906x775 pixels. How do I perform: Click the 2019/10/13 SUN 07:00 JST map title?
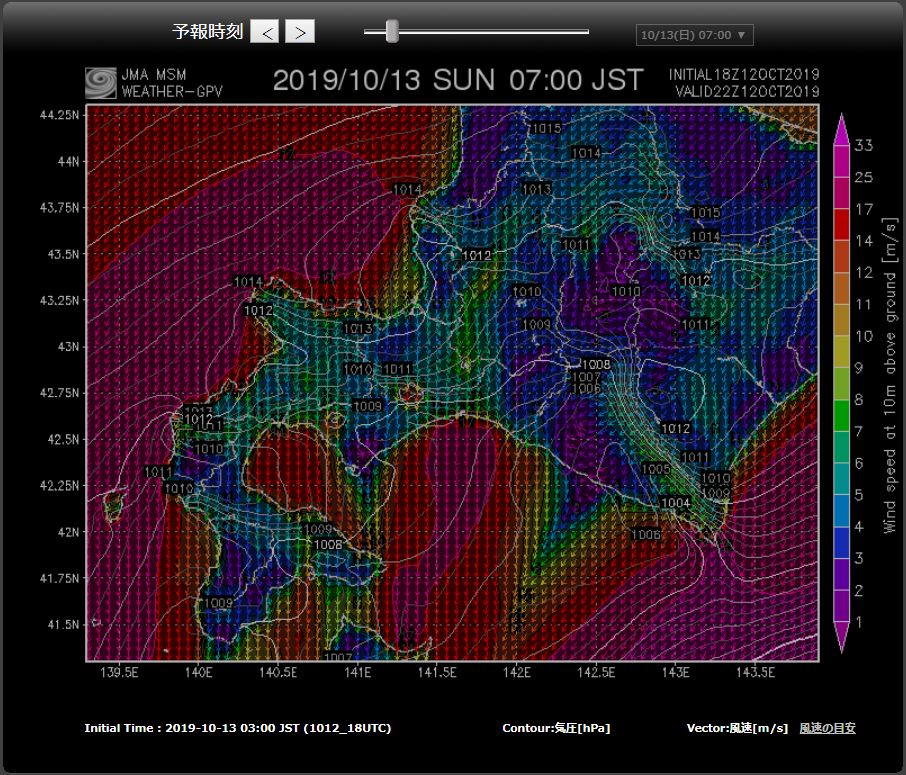[x=458, y=80]
